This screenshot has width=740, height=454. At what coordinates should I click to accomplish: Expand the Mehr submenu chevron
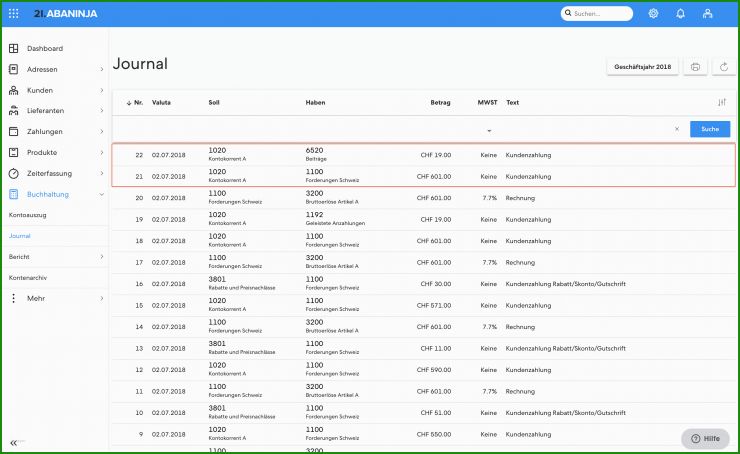click(101, 298)
